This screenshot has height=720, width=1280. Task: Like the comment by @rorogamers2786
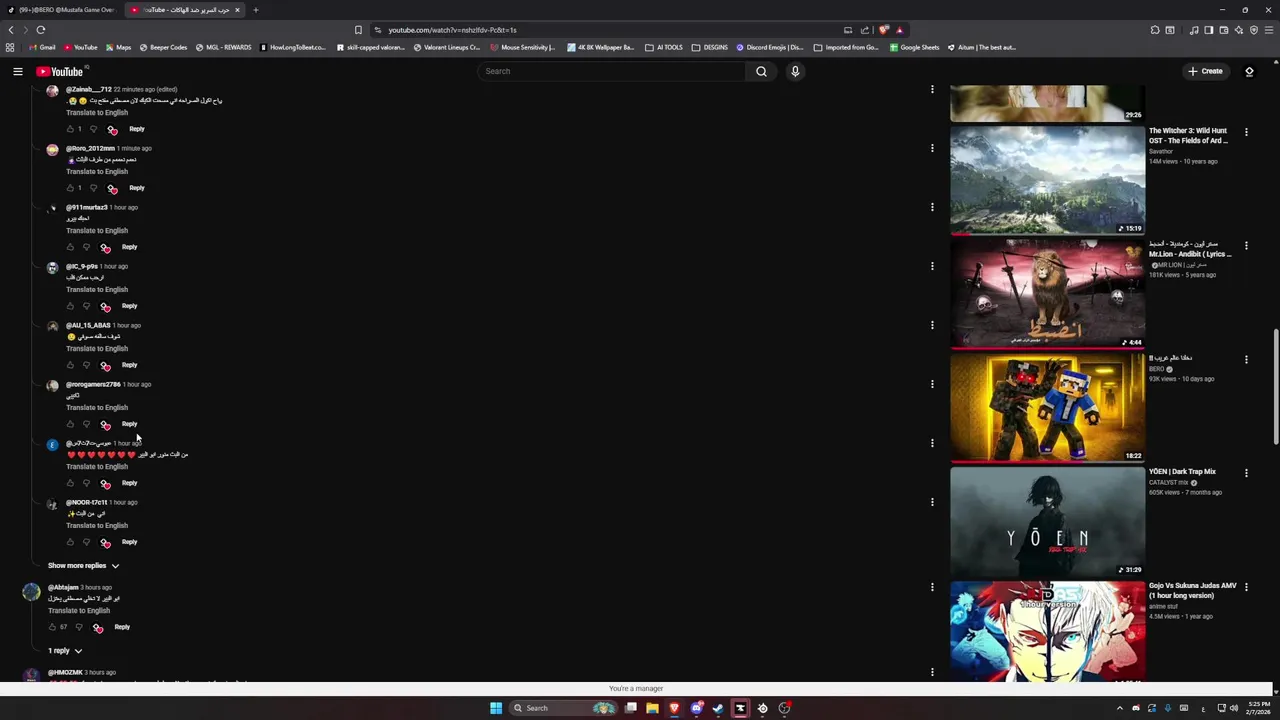pyautogui.click(x=70, y=424)
